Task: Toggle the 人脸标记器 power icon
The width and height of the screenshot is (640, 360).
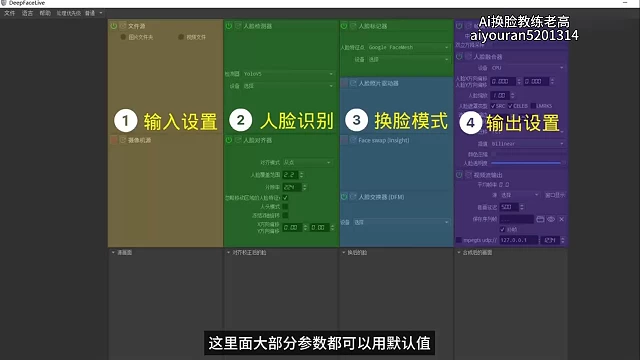Action: (344, 26)
